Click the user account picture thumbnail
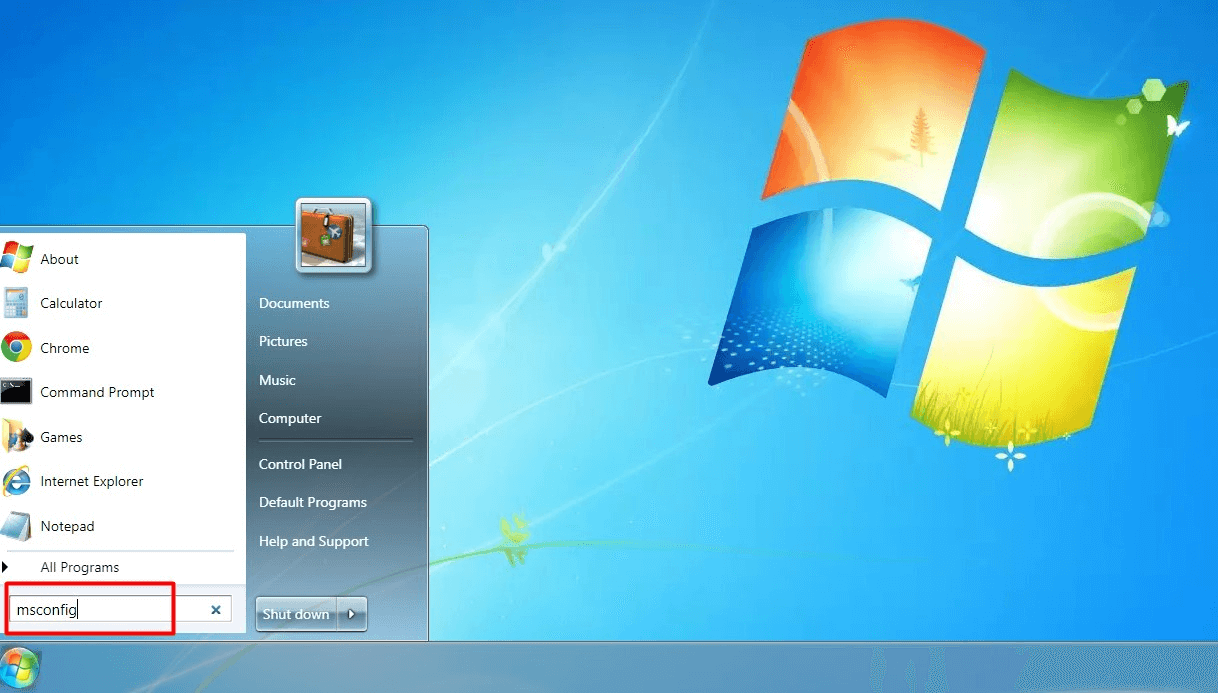The image size is (1218, 693). click(x=334, y=235)
